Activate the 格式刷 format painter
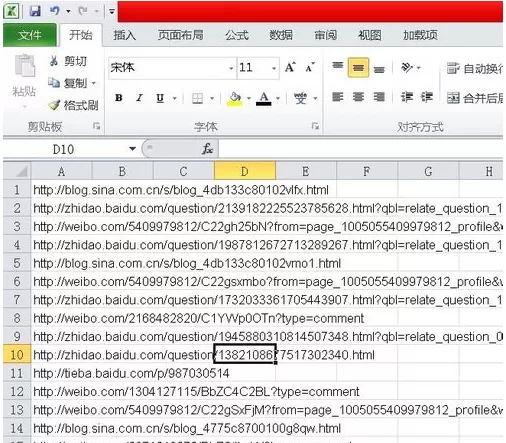The height and width of the screenshot is (443, 506). point(73,105)
